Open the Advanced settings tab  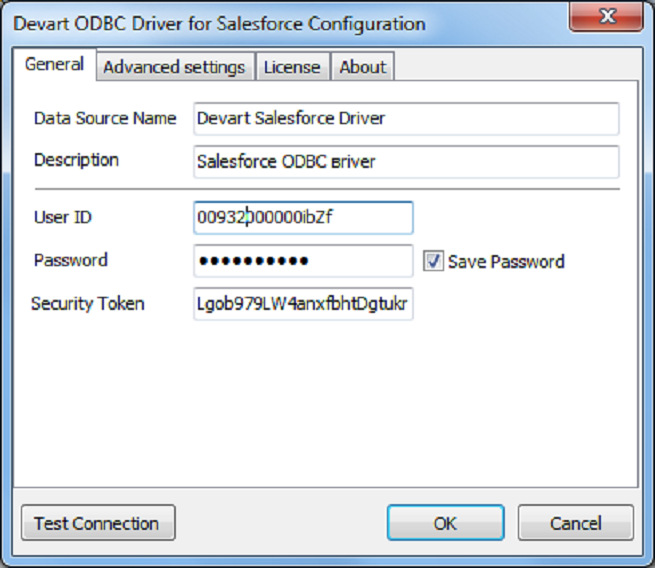pyautogui.click(x=175, y=67)
